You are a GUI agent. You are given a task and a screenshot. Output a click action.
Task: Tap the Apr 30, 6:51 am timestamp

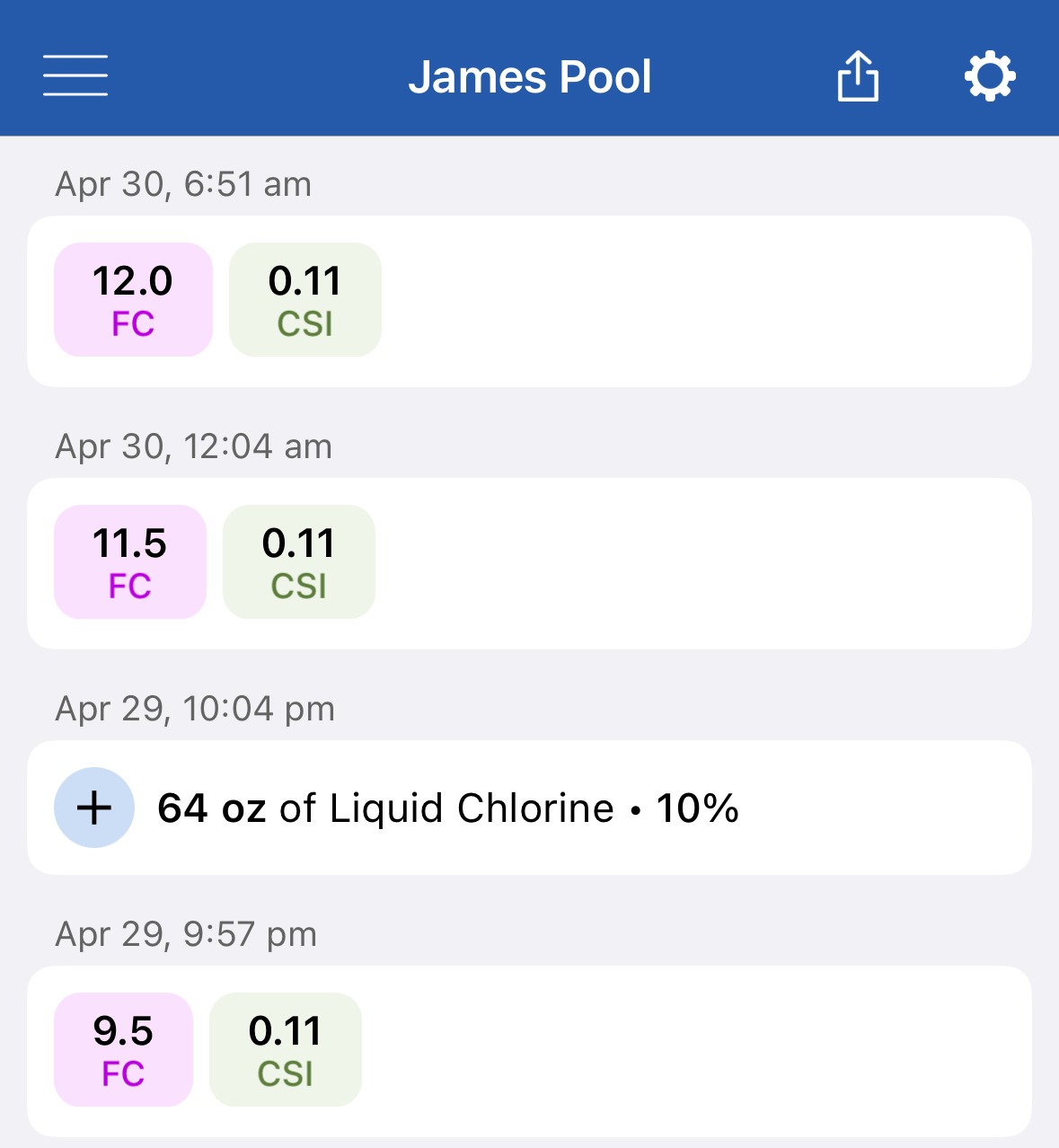[183, 184]
